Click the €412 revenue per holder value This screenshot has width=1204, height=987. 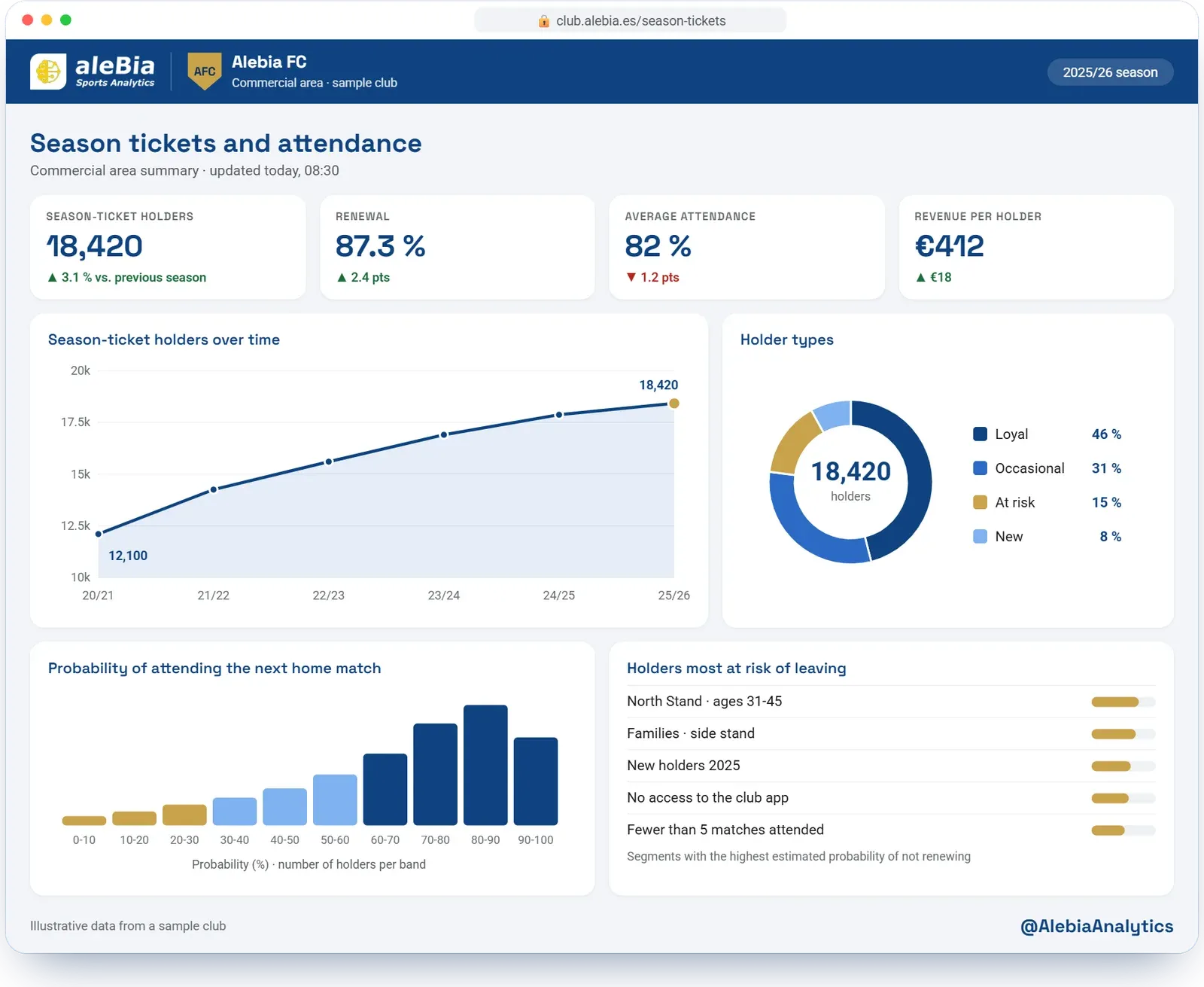click(949, 246)
